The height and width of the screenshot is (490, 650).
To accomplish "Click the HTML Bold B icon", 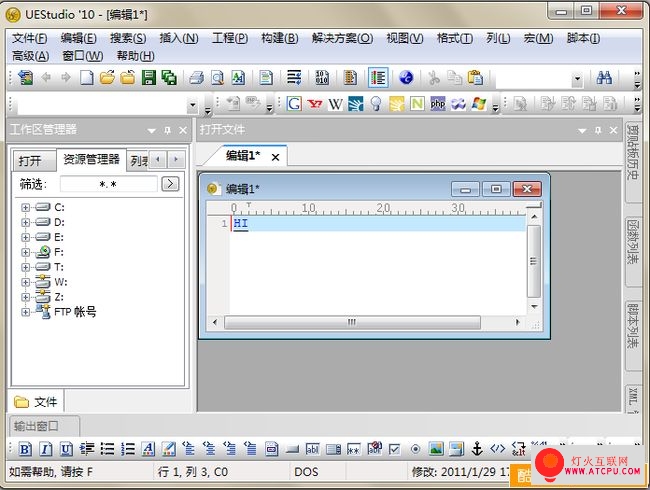I will tap(25, 449).
